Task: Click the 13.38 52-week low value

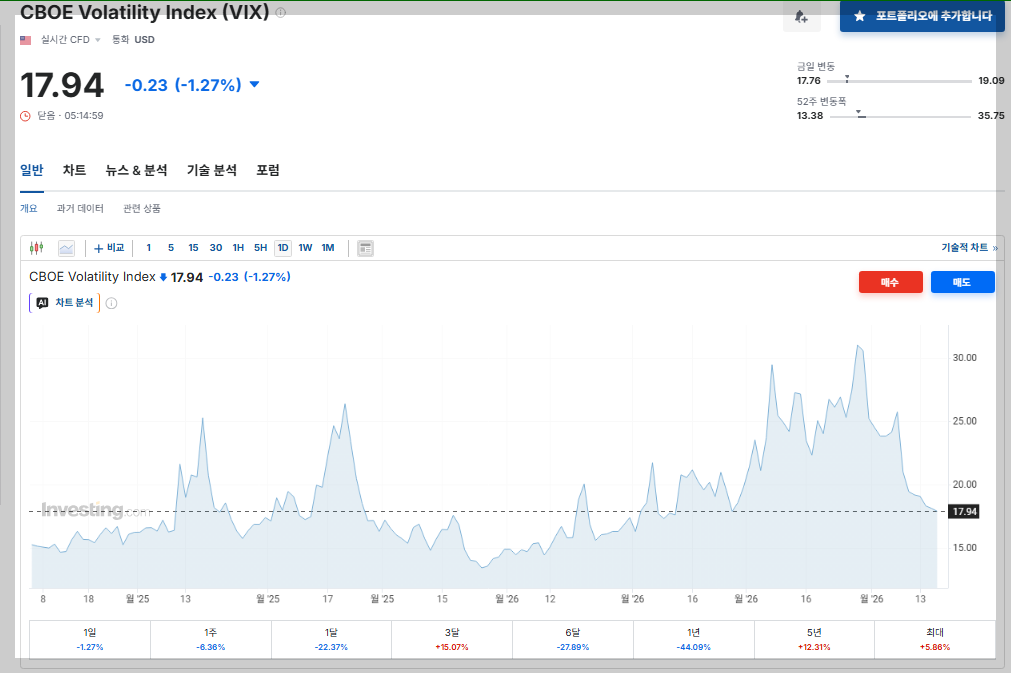Action: (810, 115)
